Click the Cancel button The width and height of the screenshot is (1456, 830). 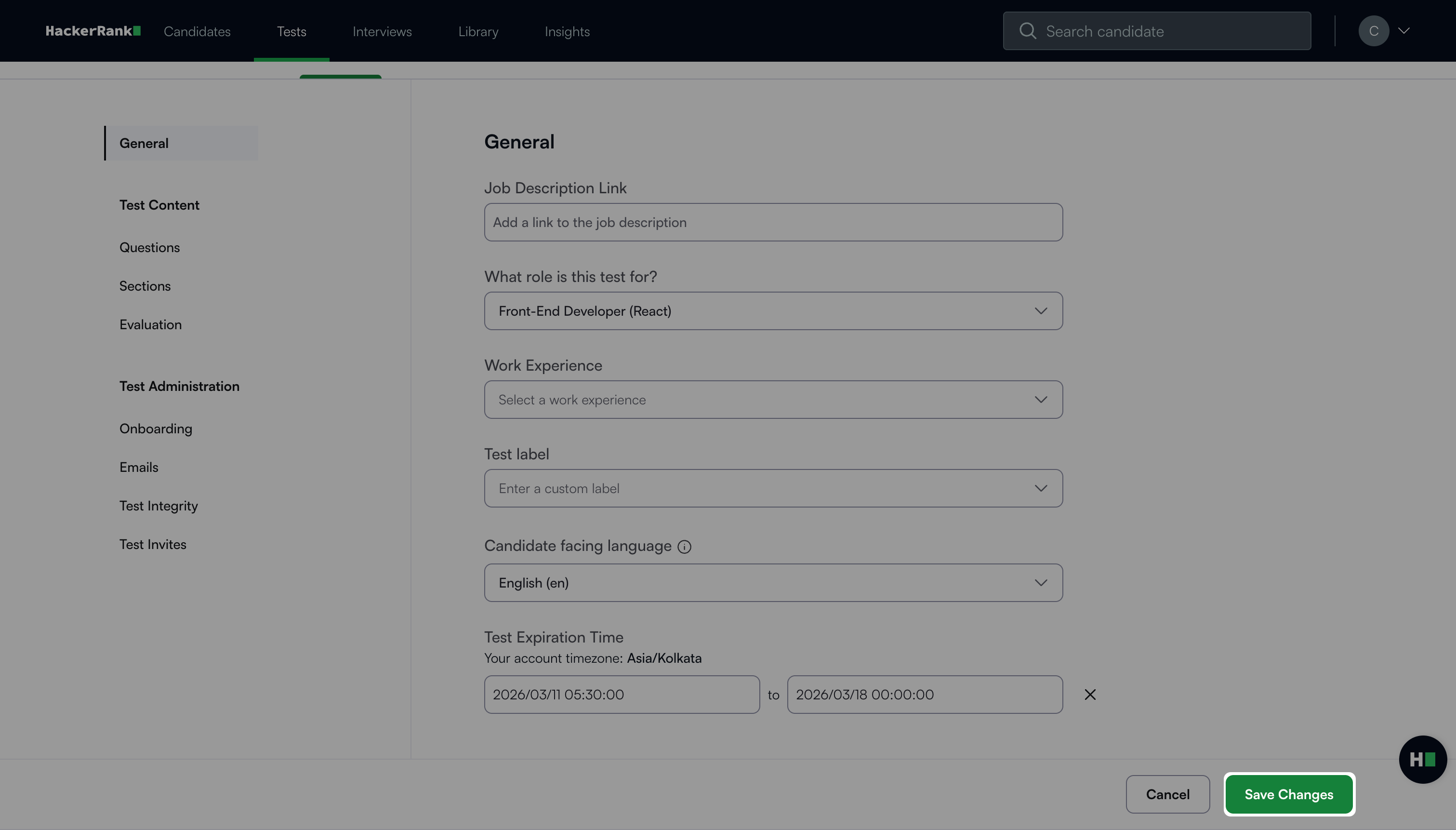(x=1167, y=794)
